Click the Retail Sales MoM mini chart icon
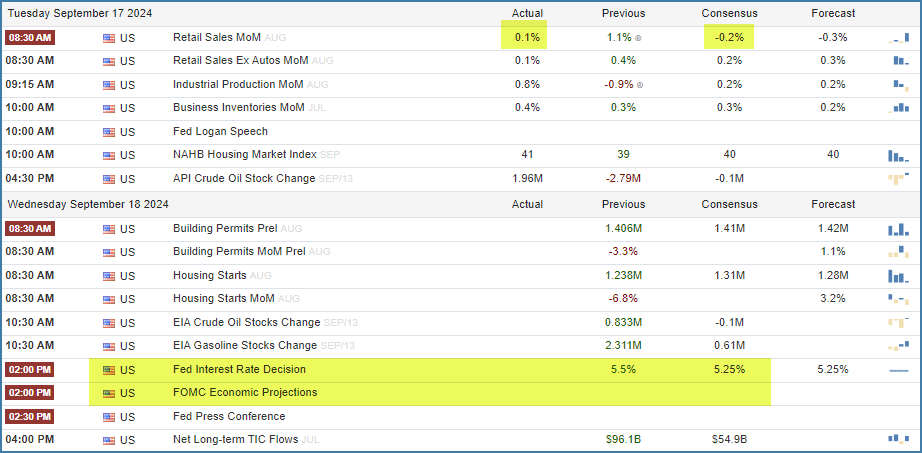This screenshot has height=453, width=922. [898, 38]
